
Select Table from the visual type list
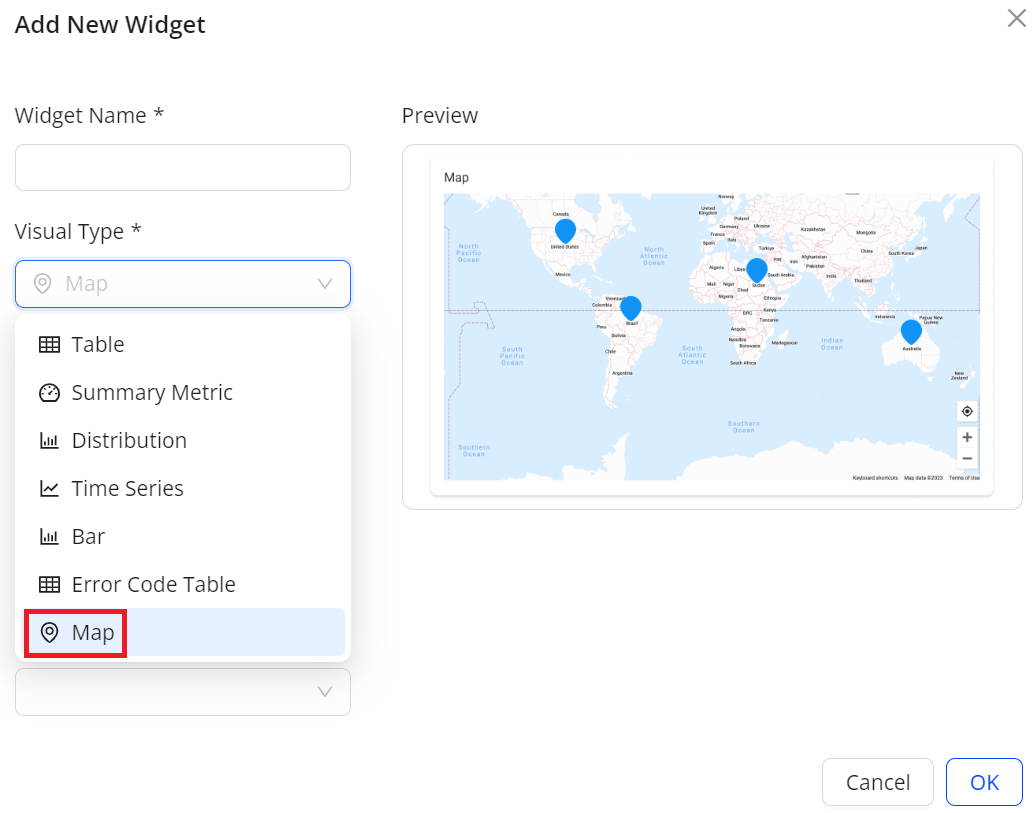click(97, 345)
